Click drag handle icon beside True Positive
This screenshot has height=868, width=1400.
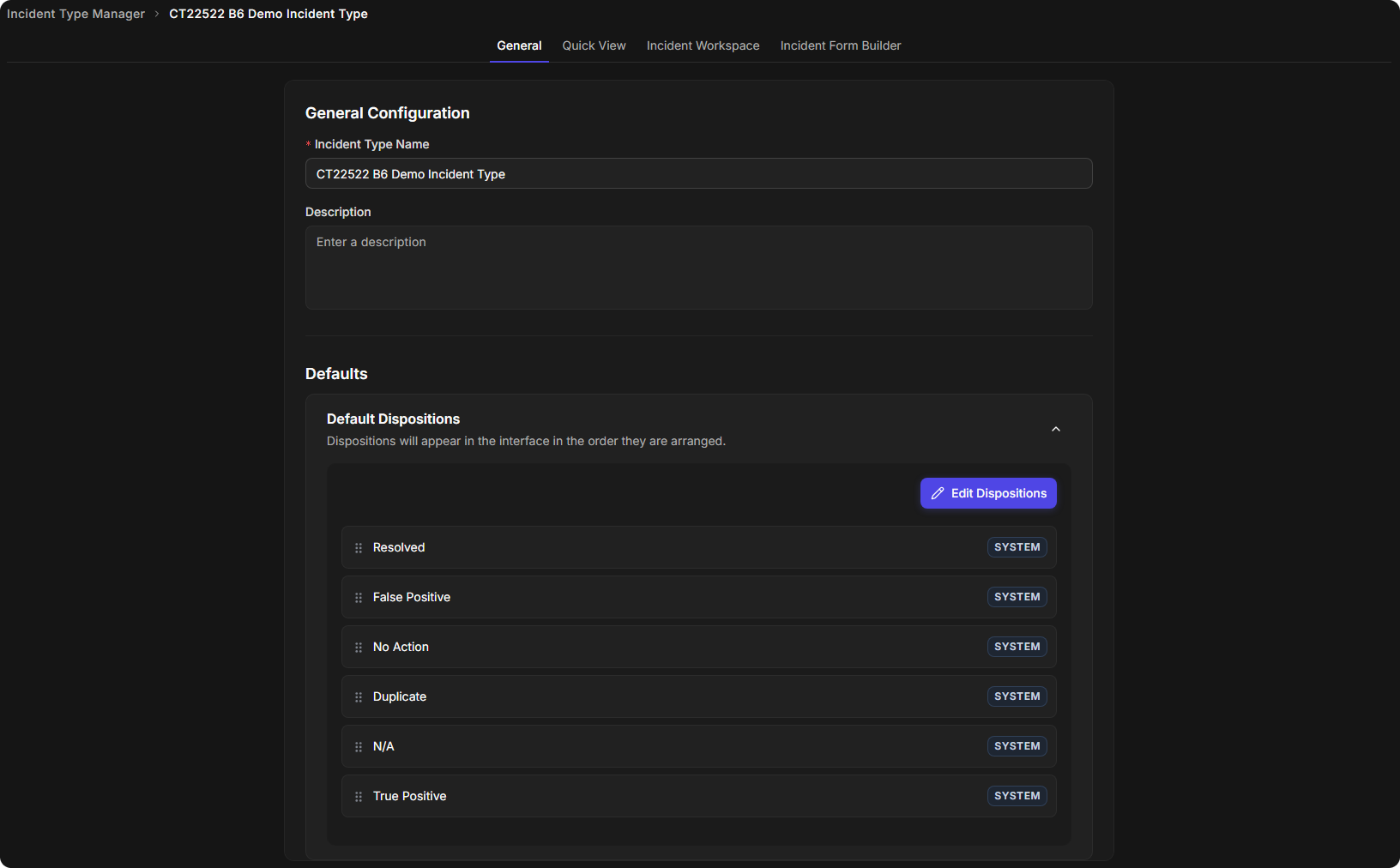point(359,796)
